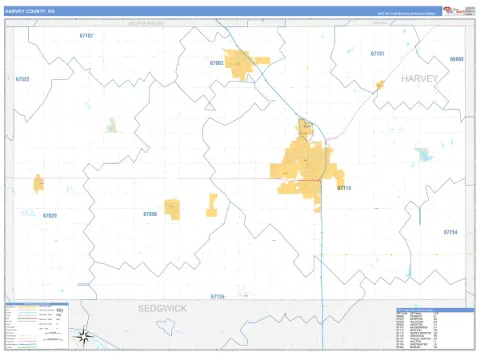Click the ZIP code label 67056
The image size is (480, 360).
[x=150, y=214]
